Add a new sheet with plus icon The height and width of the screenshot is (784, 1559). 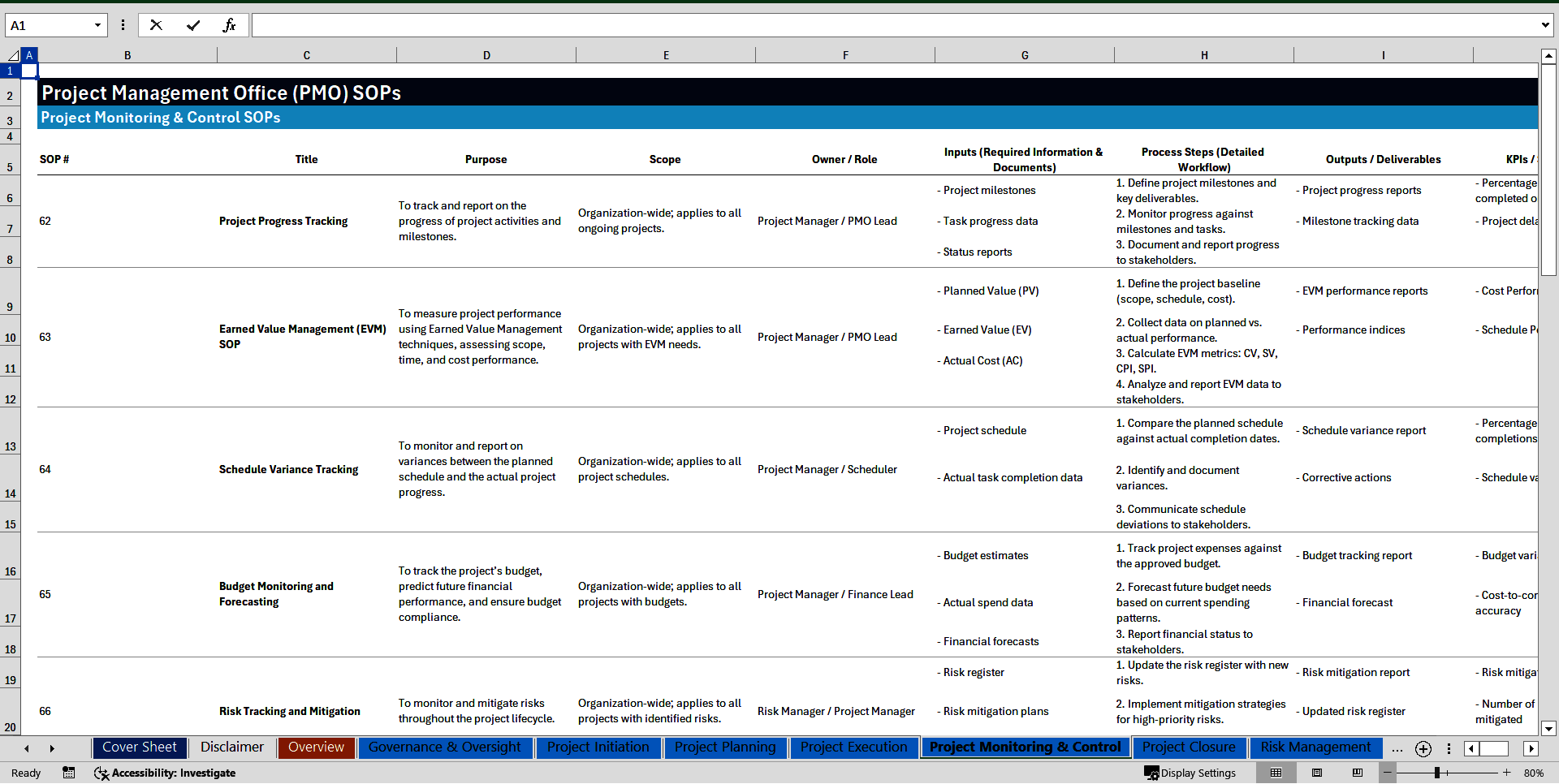tap(1423, 748)
